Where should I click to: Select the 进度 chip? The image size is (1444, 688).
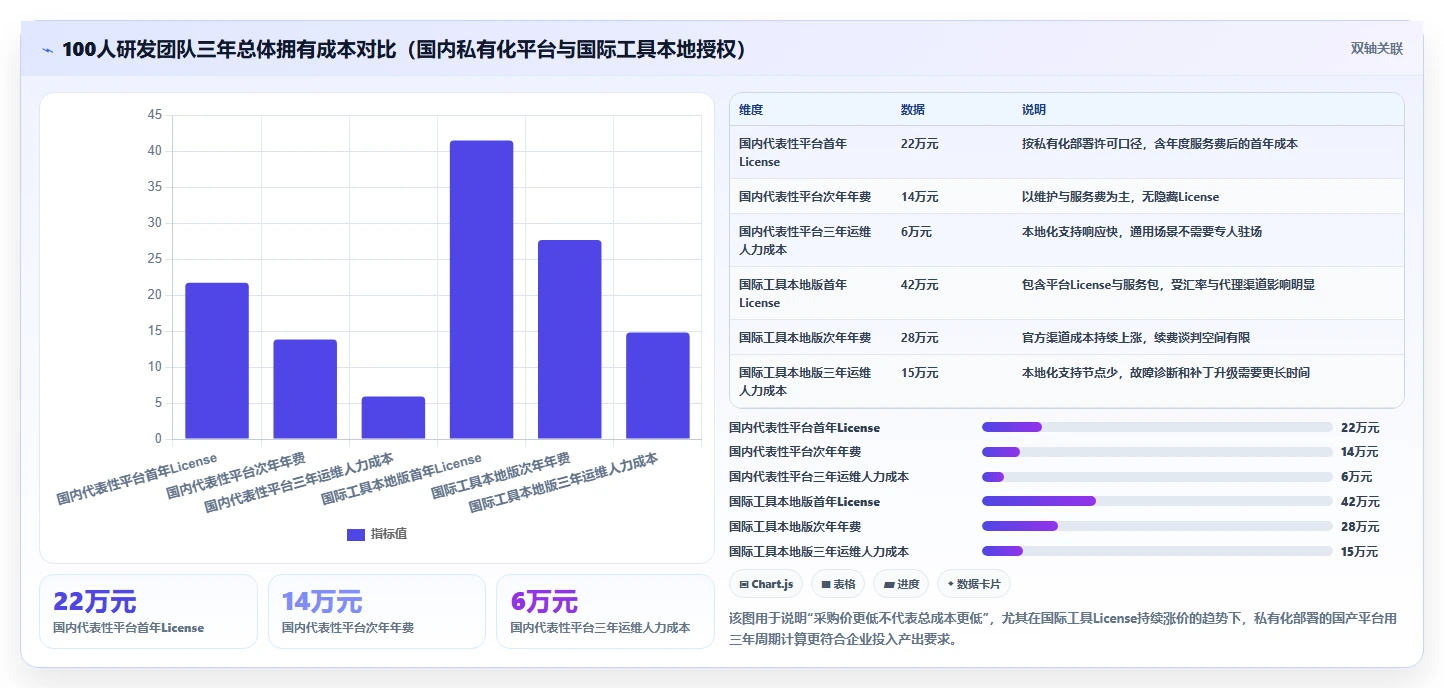coord(901,584)
